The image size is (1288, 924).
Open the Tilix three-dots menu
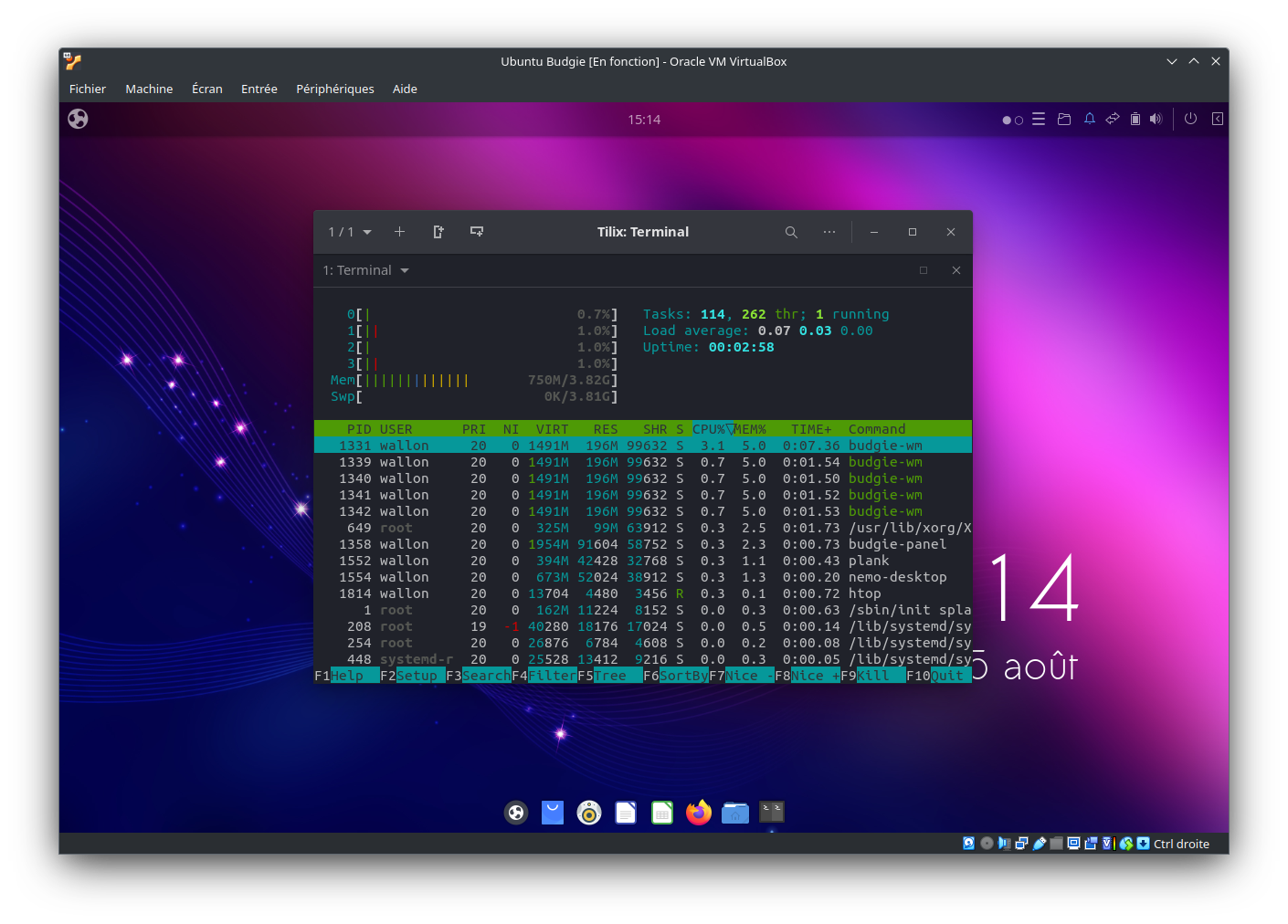(x=829, y=232)
